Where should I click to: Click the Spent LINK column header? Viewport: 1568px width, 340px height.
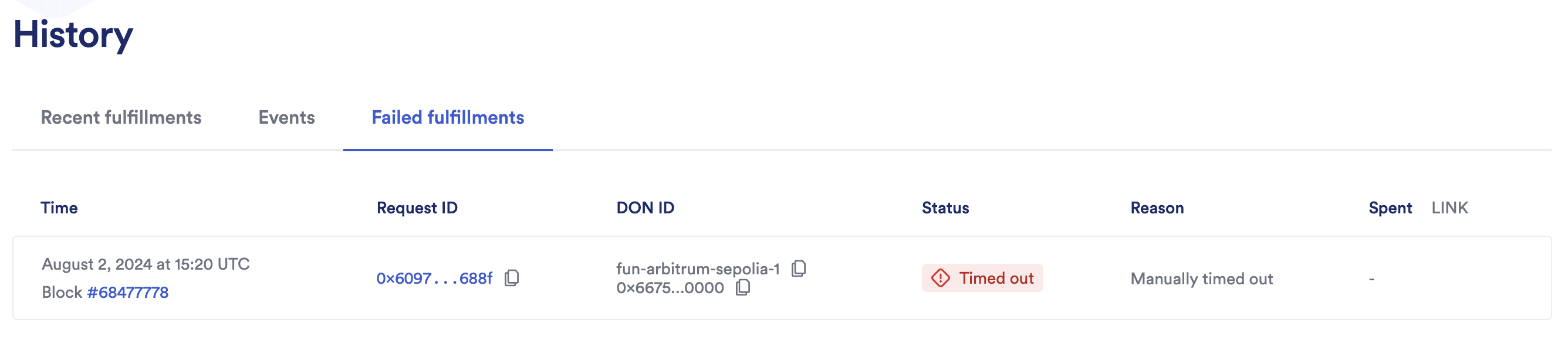(1421, 208)
